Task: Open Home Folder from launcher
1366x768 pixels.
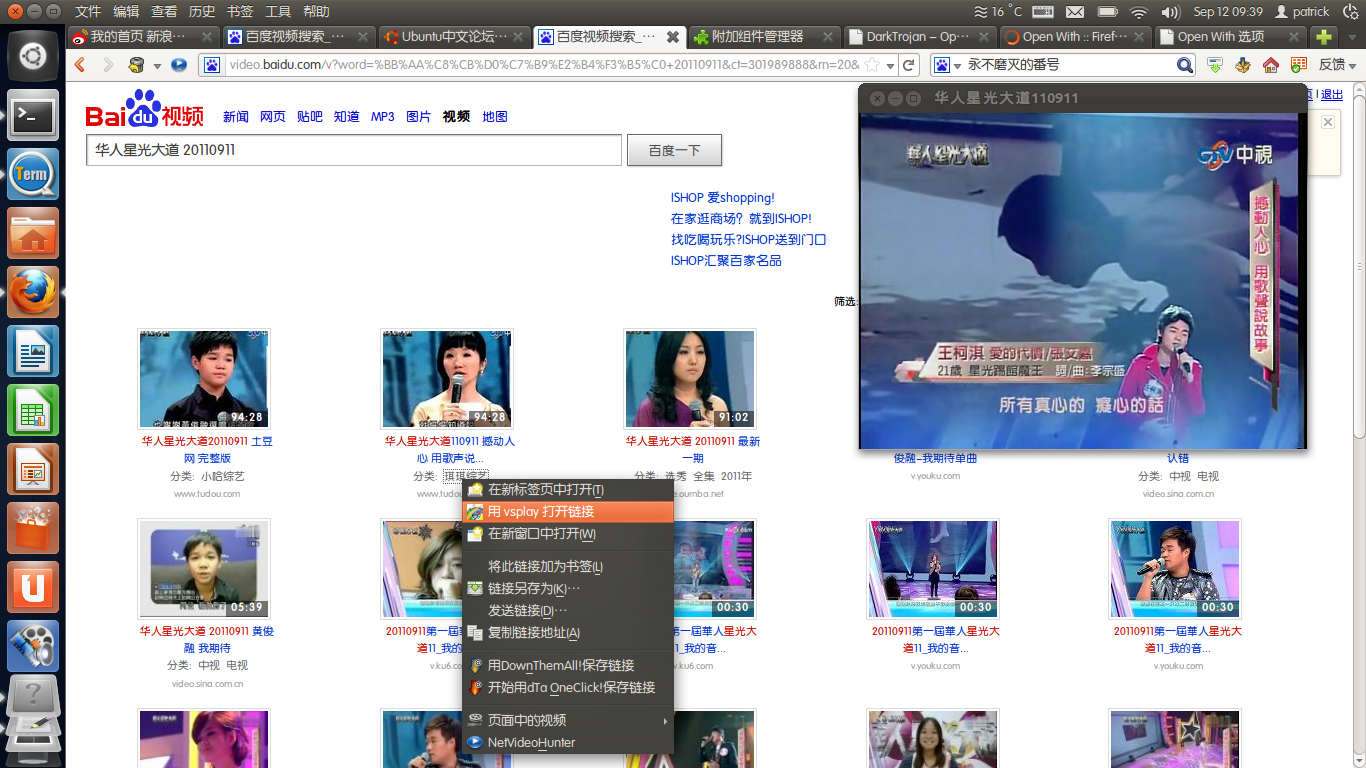Action: (x=34, y=234)
